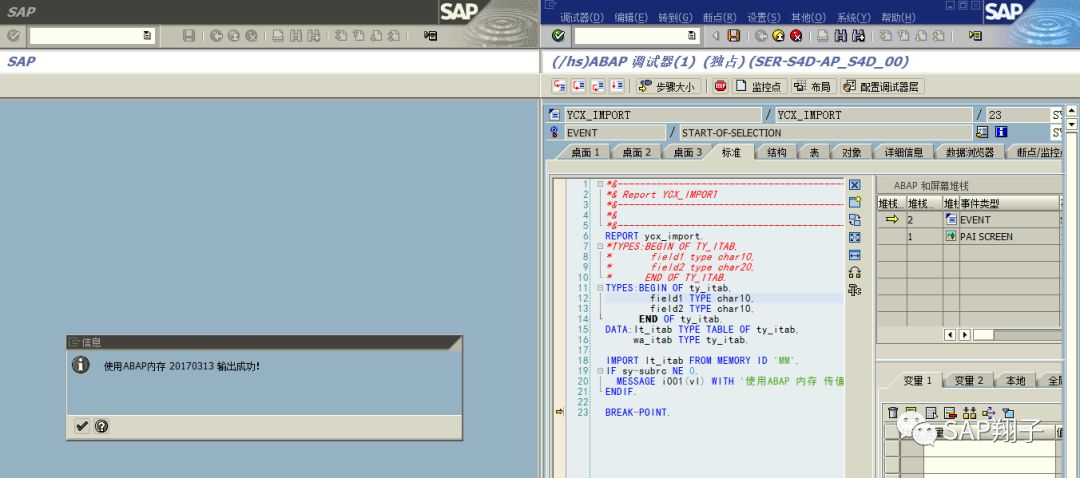Switch to the 桌面 1 tab

[x=584, y=152]
